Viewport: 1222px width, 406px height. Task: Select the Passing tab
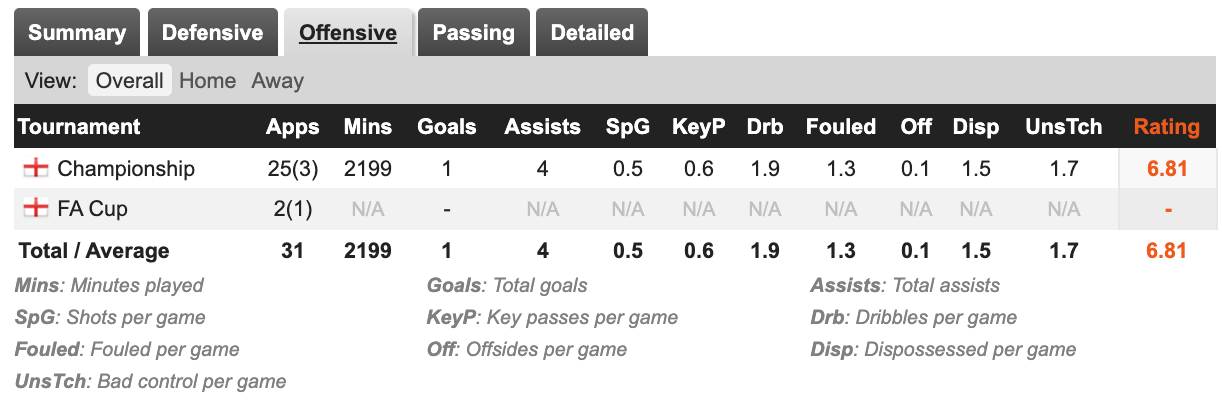point(473,32)
